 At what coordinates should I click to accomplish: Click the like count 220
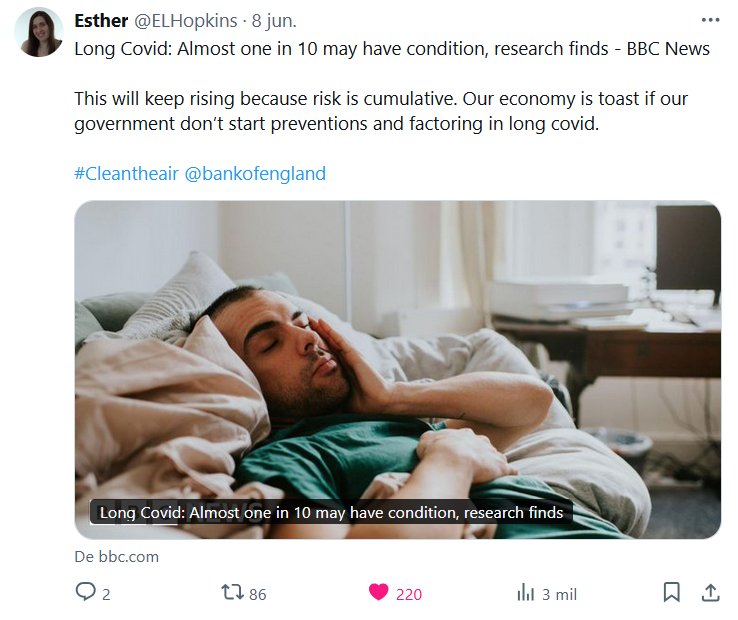click(x=409, y=594)
